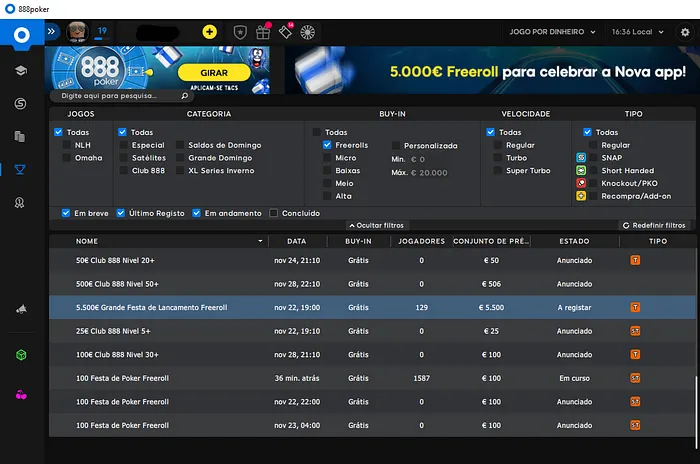Open the tickets icon with badge
Image resolution: width=700 pixels, height=464 pixels.
coord(286,31)
